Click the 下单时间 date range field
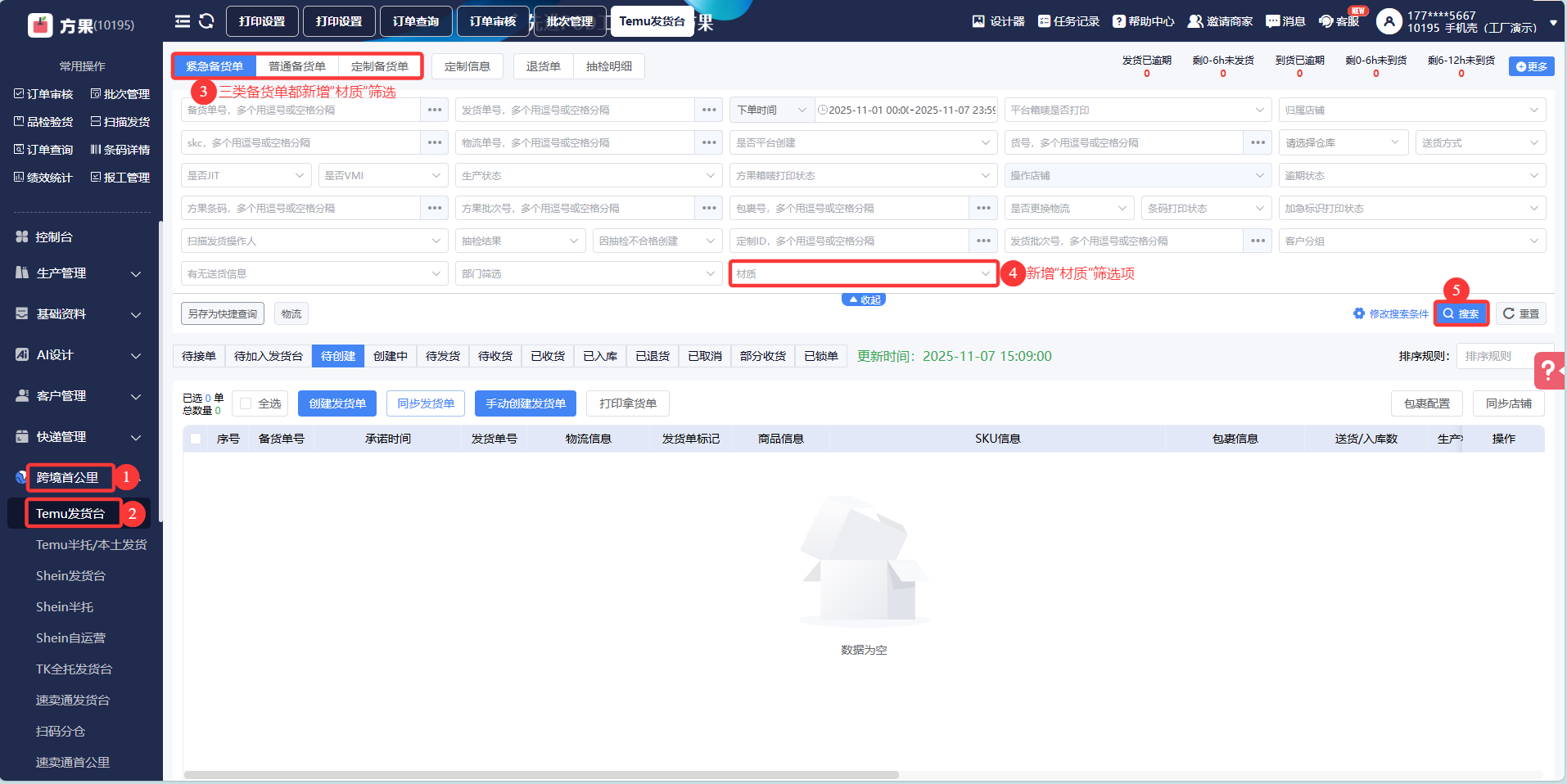The height and width of the screenshot is (784, 1567). (906, 110)
